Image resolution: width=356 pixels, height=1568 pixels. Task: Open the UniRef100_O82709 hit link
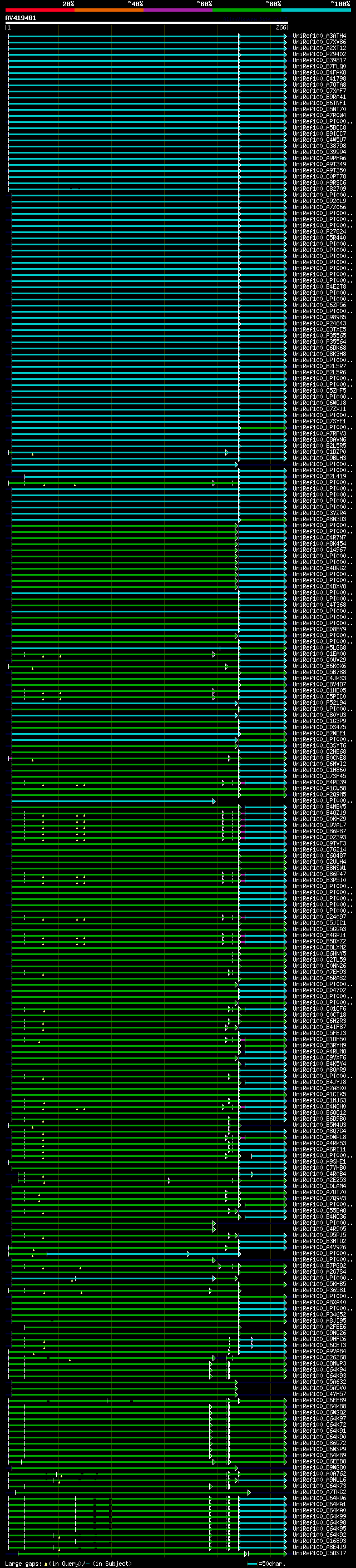[319, 189]
